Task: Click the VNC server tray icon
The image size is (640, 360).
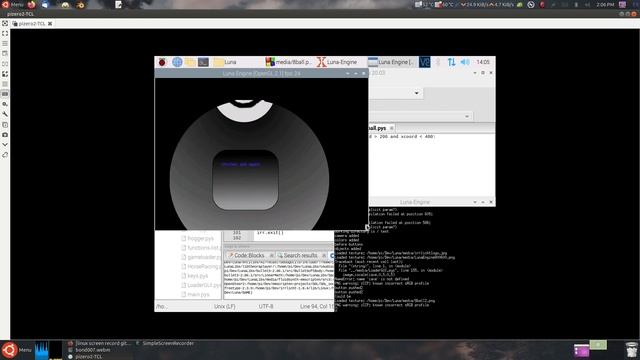Action: tap(424, 62)
